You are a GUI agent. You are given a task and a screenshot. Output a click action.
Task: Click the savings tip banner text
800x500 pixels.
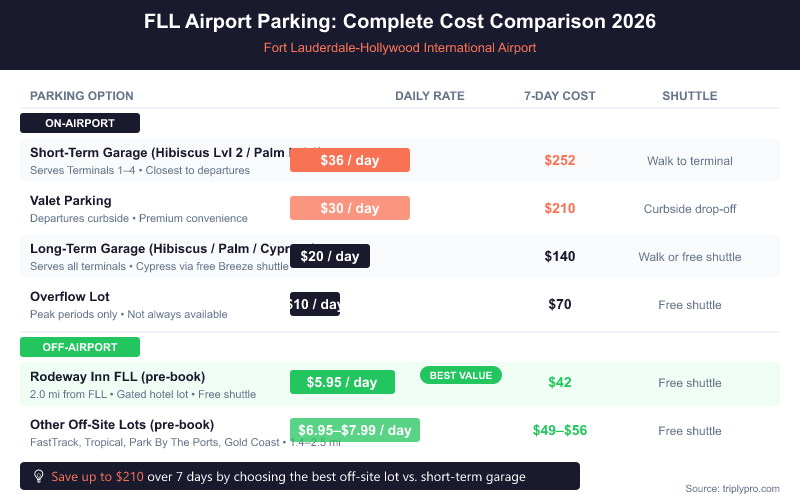[288, 476]
